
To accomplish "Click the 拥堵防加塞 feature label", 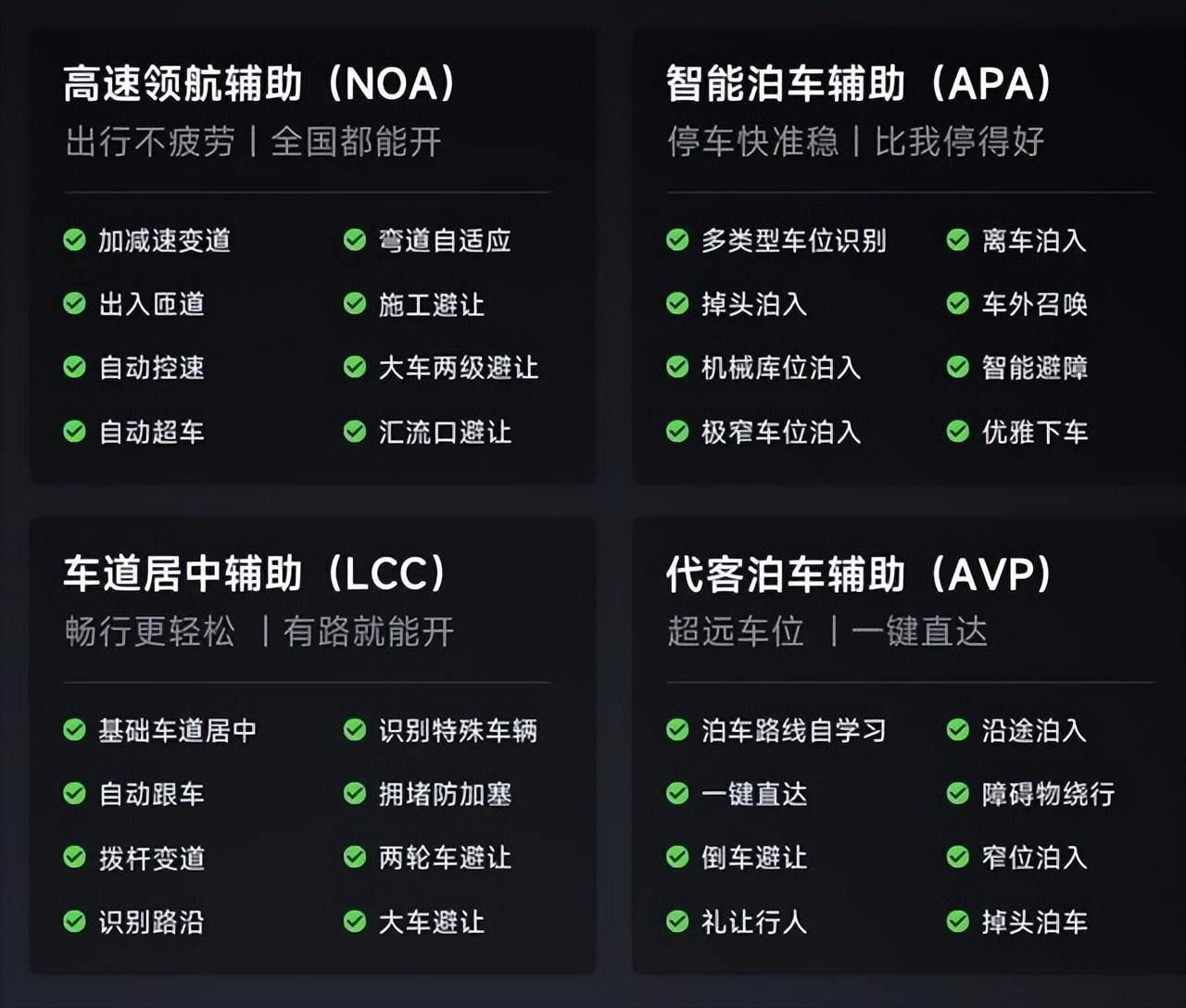I will (445, 794).
